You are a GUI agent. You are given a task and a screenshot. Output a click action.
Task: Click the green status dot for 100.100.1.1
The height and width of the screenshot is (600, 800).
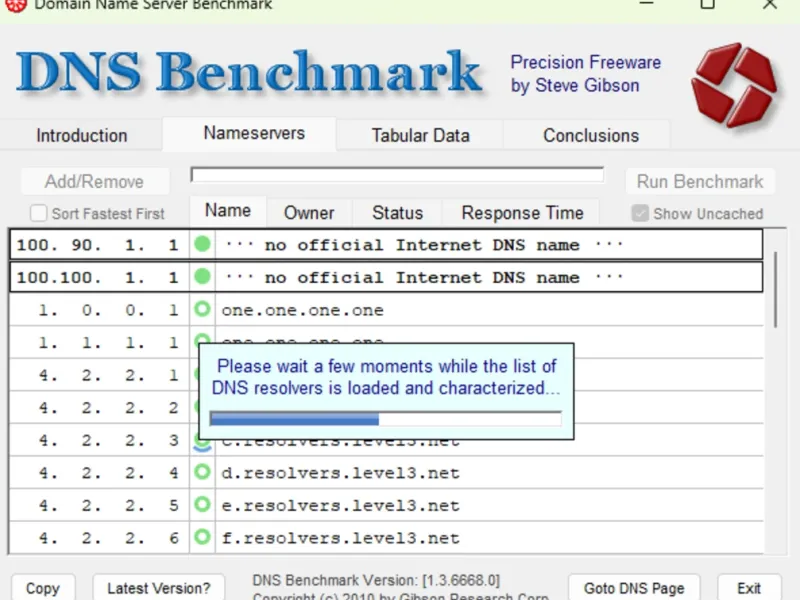coord(203,277)
